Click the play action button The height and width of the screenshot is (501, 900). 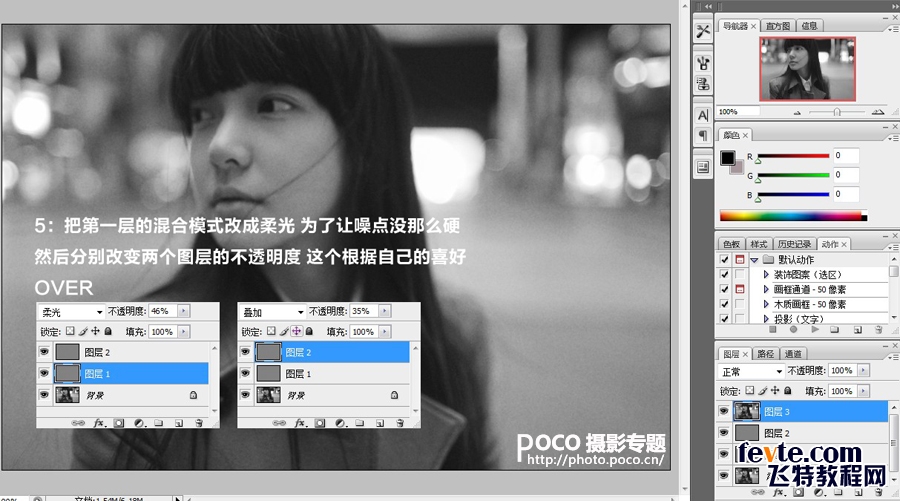[814, 330]
